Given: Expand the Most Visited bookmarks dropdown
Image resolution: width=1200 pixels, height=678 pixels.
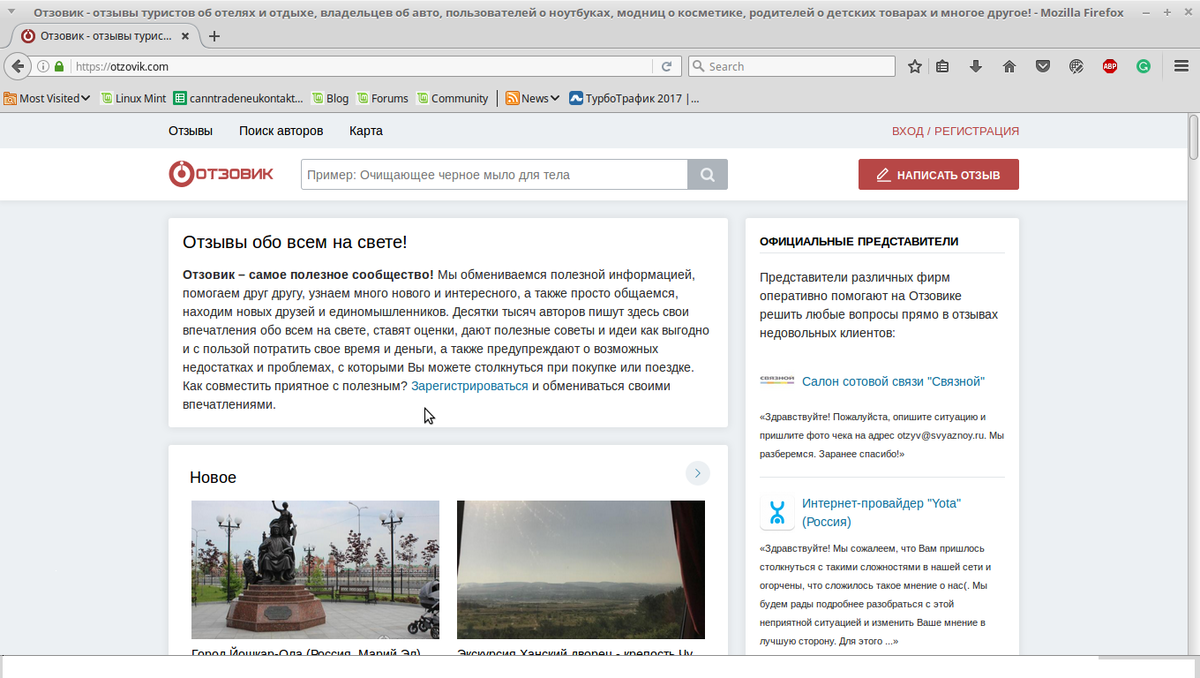Looking at the screenshot, I should [x=46, y=98].
